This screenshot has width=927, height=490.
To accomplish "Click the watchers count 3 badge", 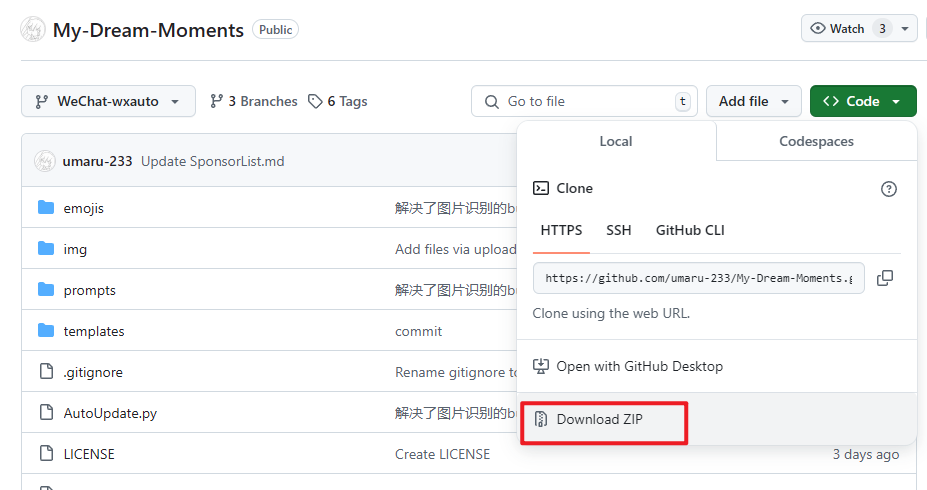I will tap(882, 28).
